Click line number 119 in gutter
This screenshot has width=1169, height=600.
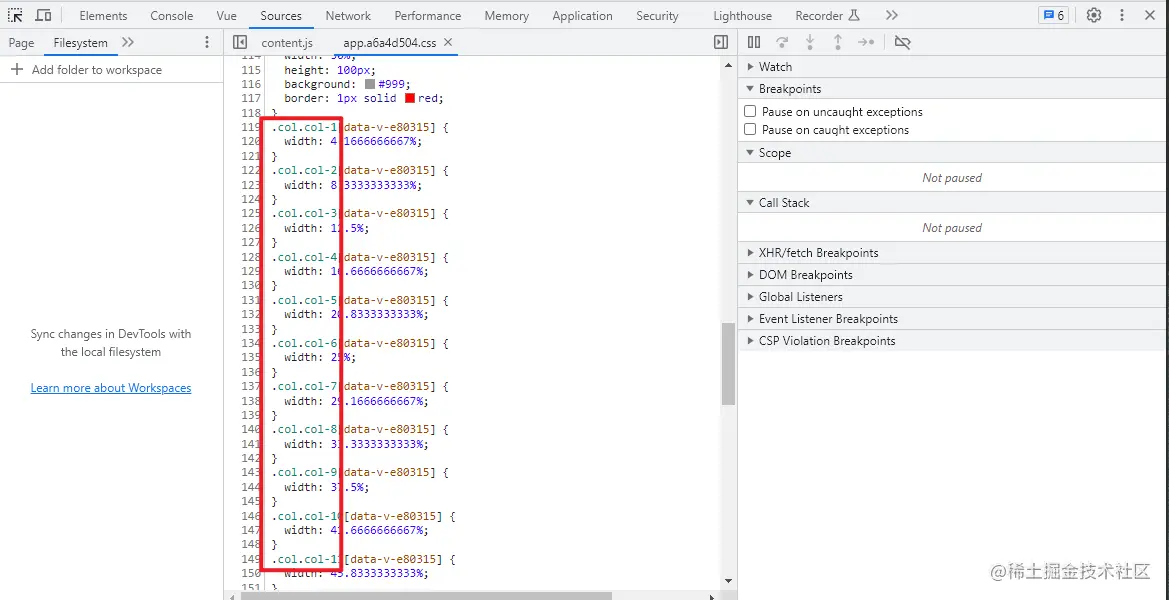[x=250, y=127]
